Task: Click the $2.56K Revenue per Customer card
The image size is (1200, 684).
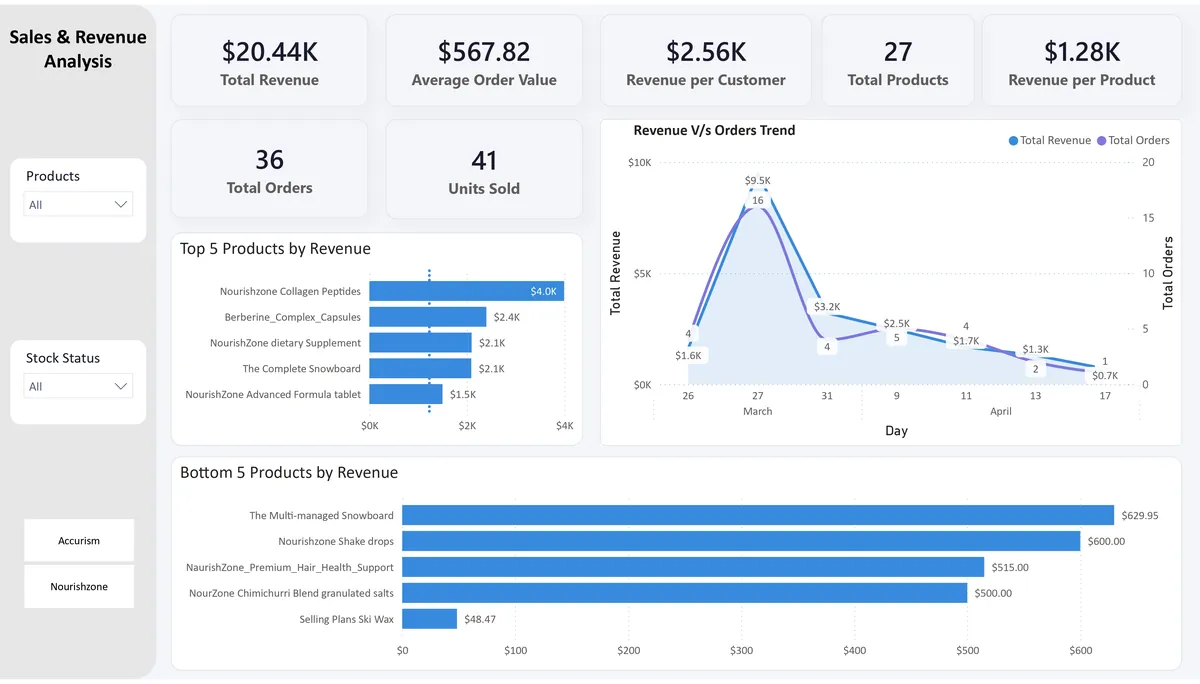Action: click(706, 61)
